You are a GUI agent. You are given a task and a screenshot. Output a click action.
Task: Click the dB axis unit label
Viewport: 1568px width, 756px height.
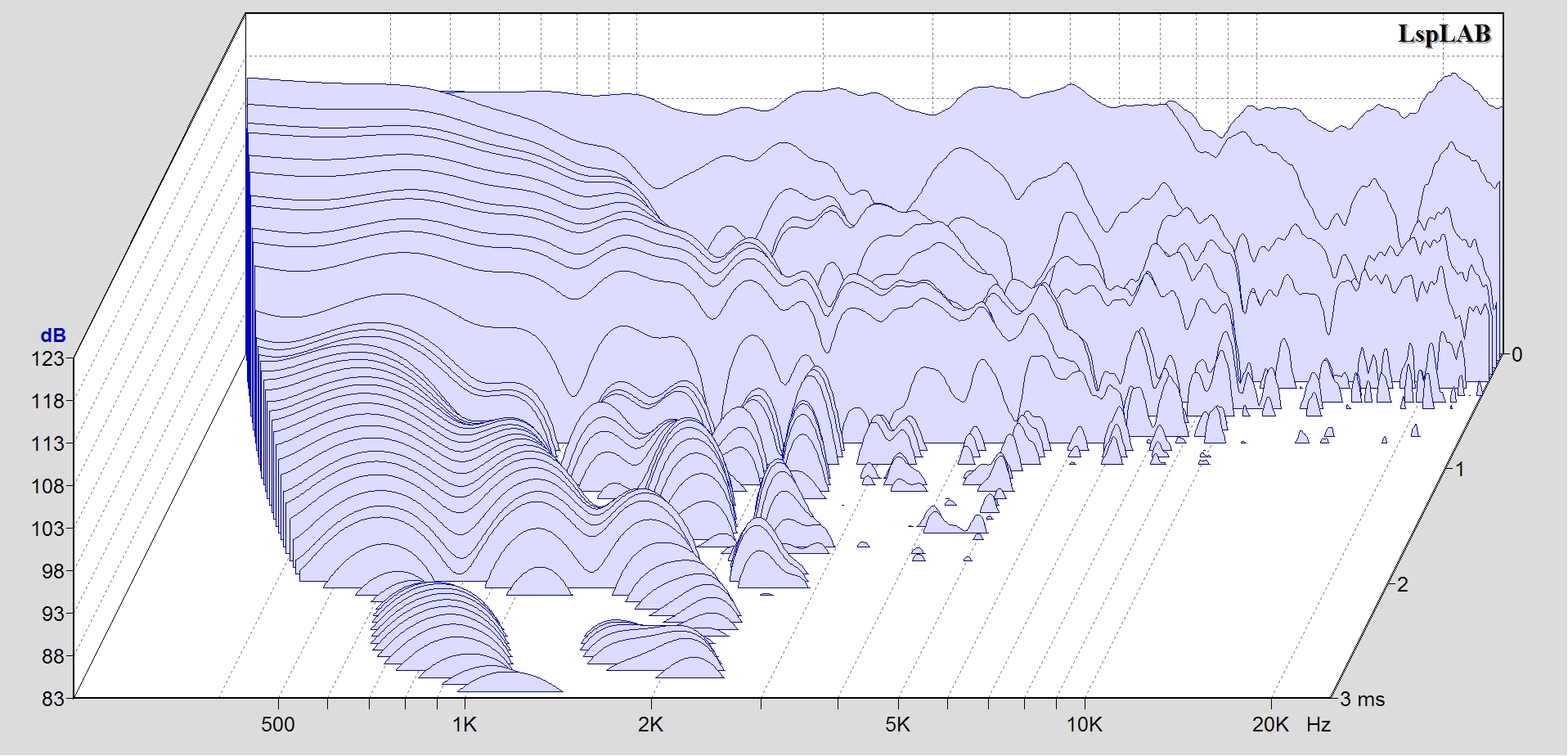pos(53,336)
